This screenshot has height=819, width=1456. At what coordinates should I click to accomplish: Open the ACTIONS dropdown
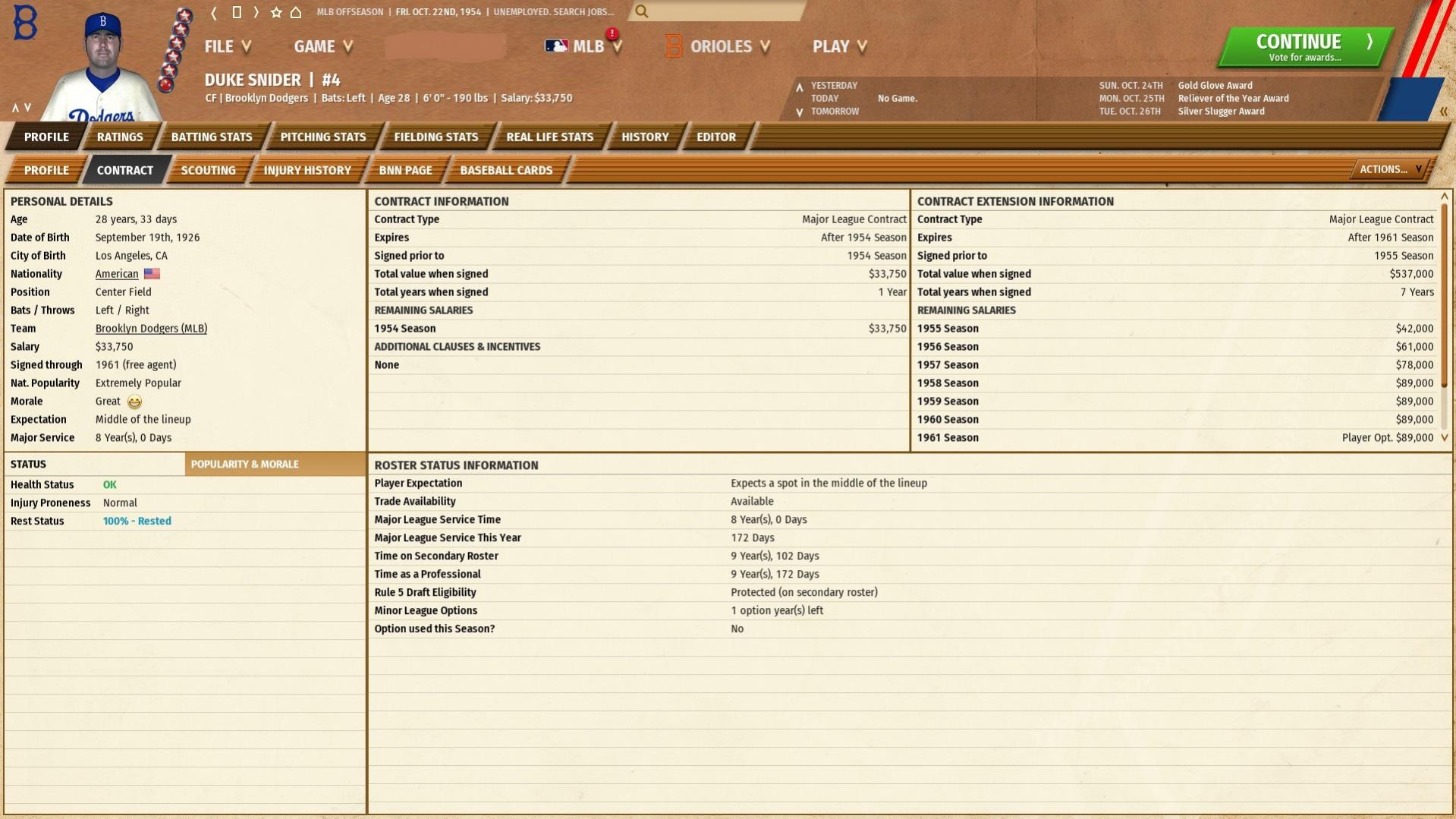1390,169
